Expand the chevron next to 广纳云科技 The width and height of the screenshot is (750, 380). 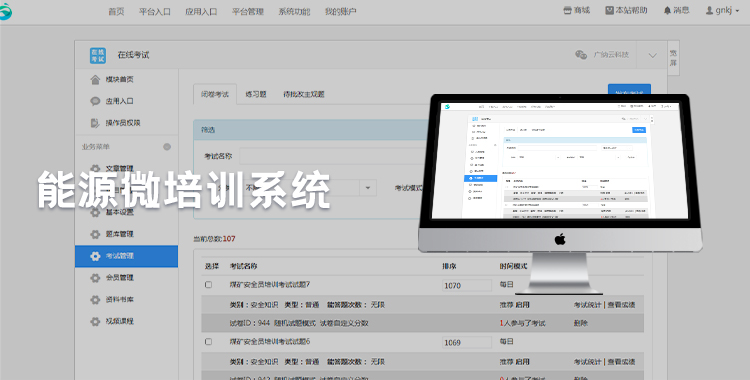click(652, 56)
